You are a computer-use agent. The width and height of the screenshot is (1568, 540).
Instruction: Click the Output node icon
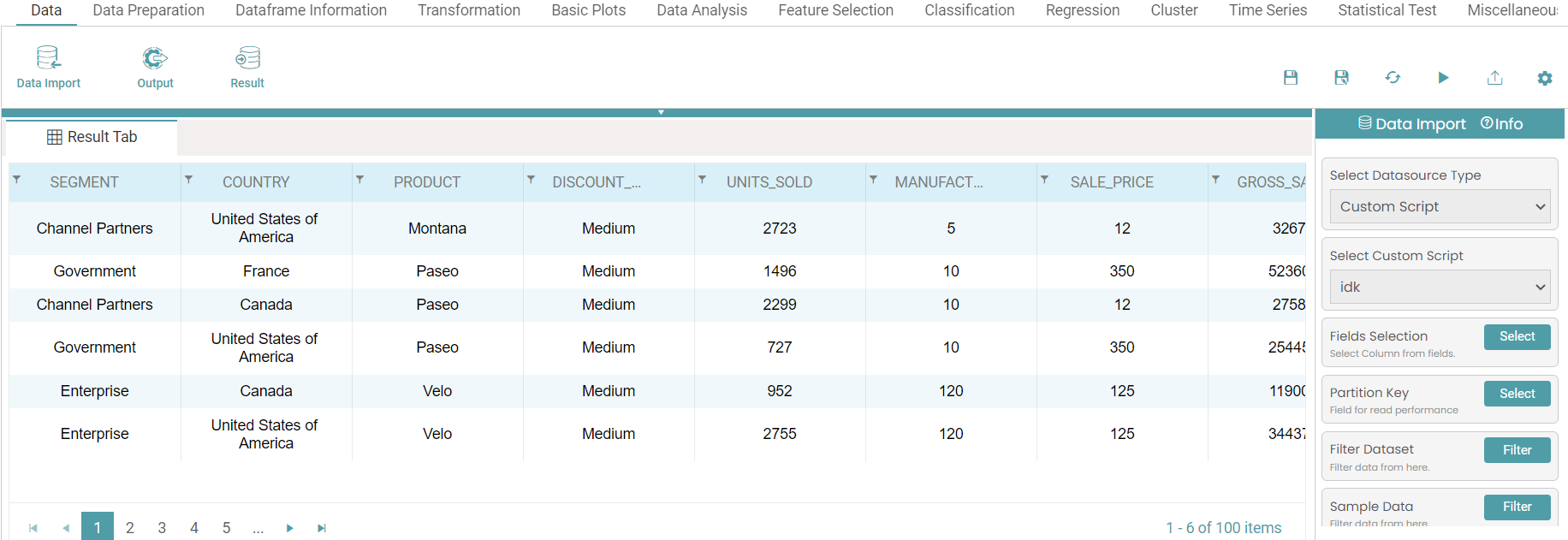click(155, 58)
